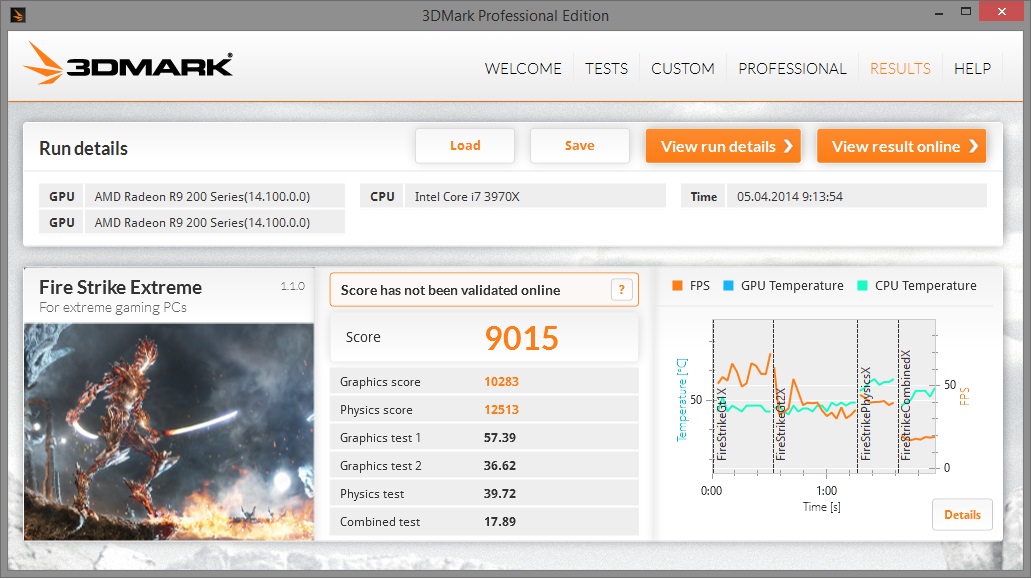
Task: Click the FireStrikeCombinedX marker on the chart
Action: point(906,405)
